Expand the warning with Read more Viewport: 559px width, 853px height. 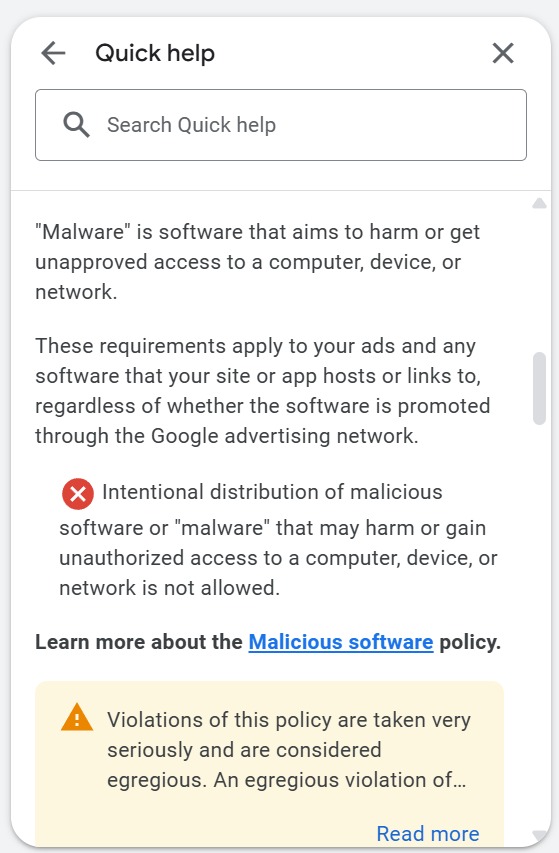coord(428,833)
